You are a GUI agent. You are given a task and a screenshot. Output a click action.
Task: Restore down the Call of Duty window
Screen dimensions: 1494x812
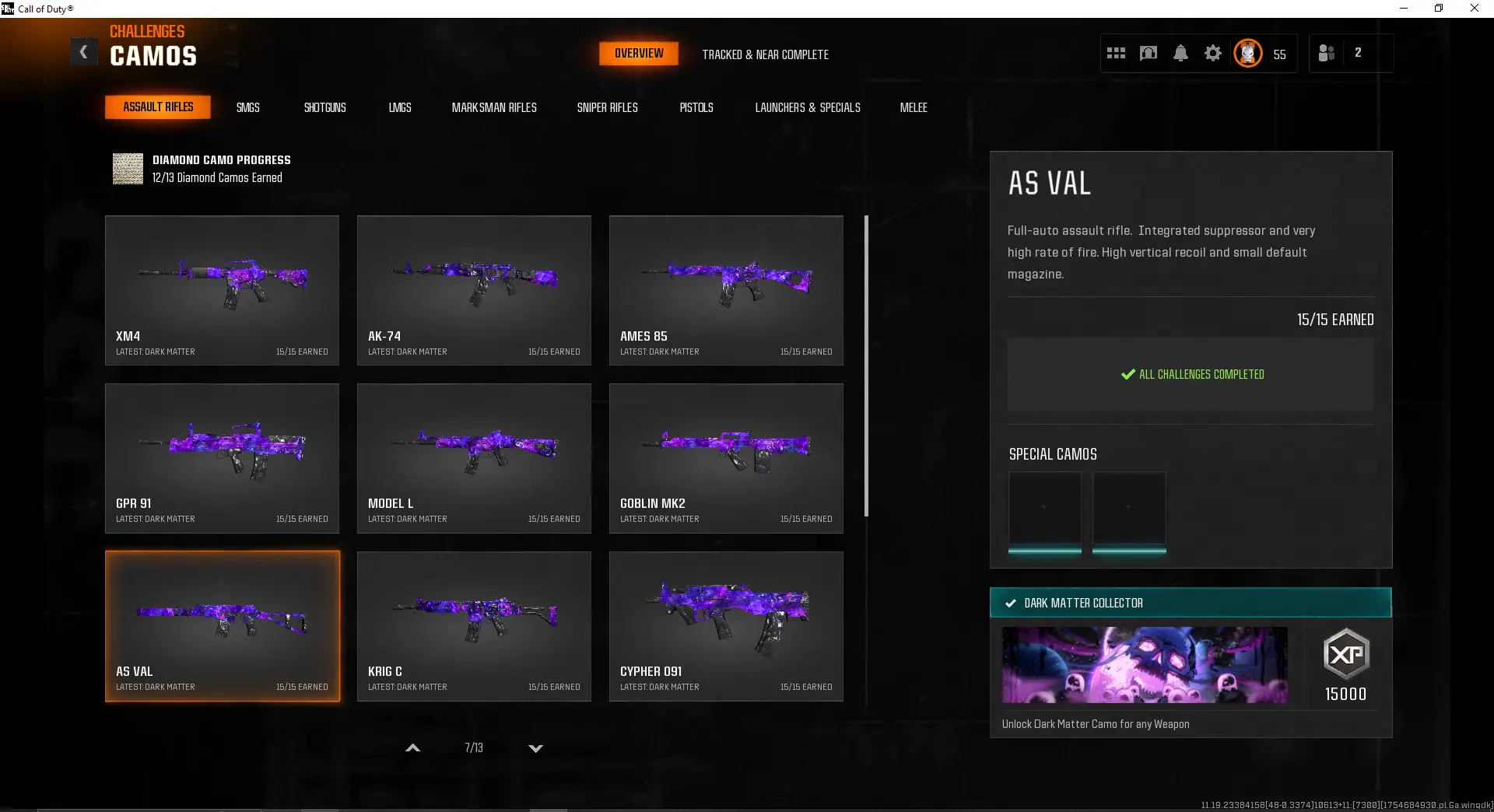[1439, 9]
